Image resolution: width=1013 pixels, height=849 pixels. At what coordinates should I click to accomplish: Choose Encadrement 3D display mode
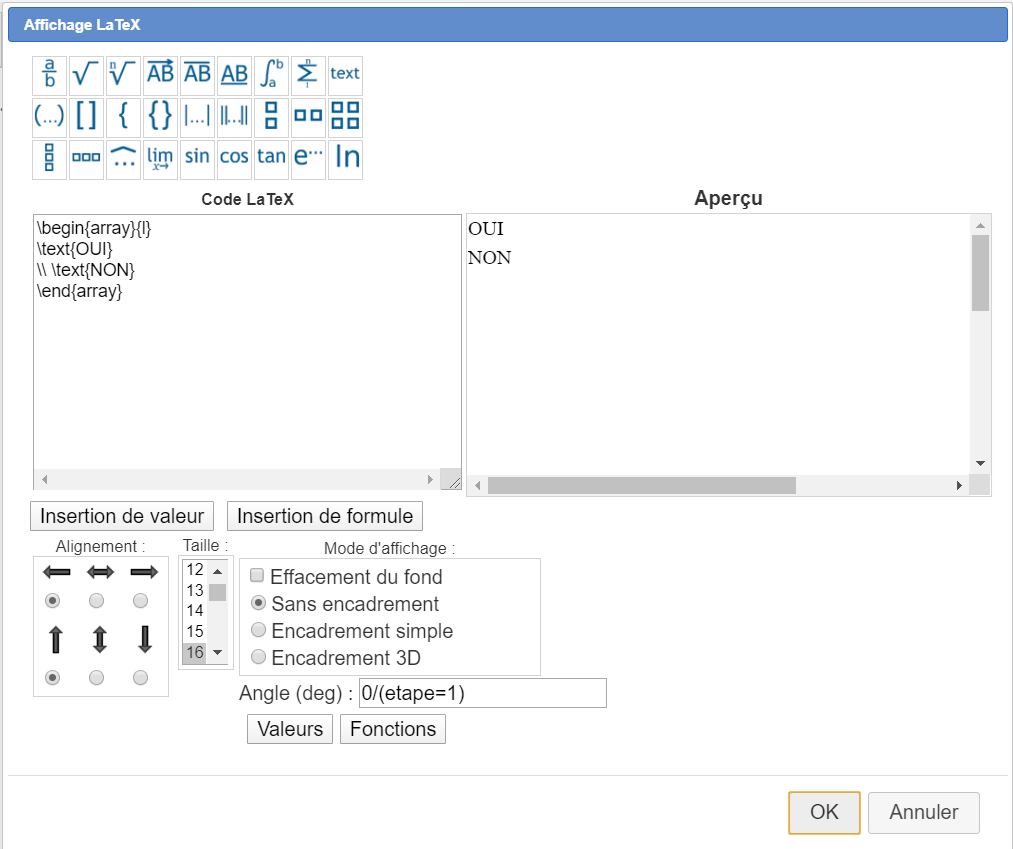point(259,658)
